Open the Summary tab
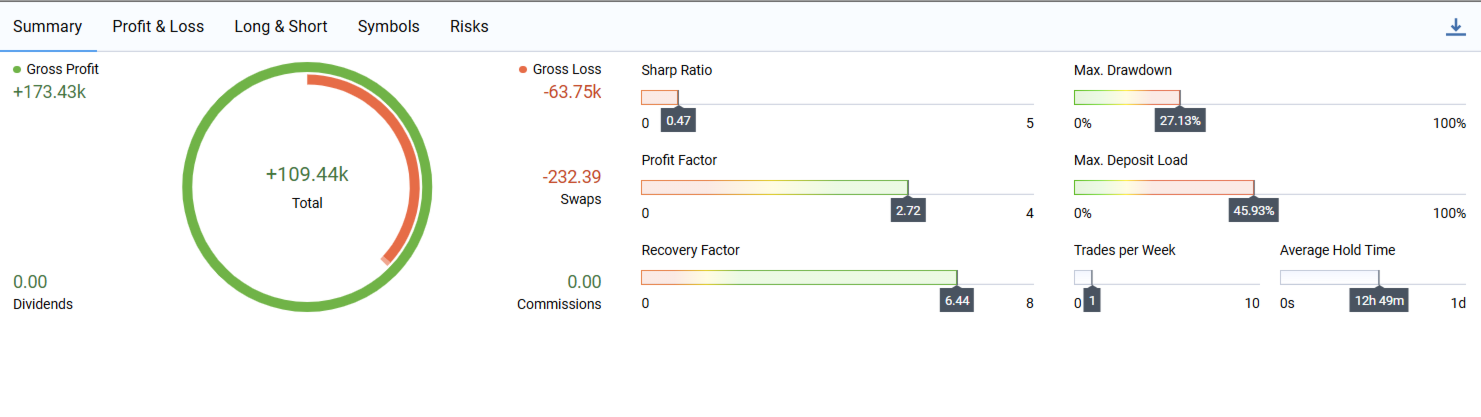Image resolution: width=1481 pixels, height=417 pixels. (x=48, y=27)
